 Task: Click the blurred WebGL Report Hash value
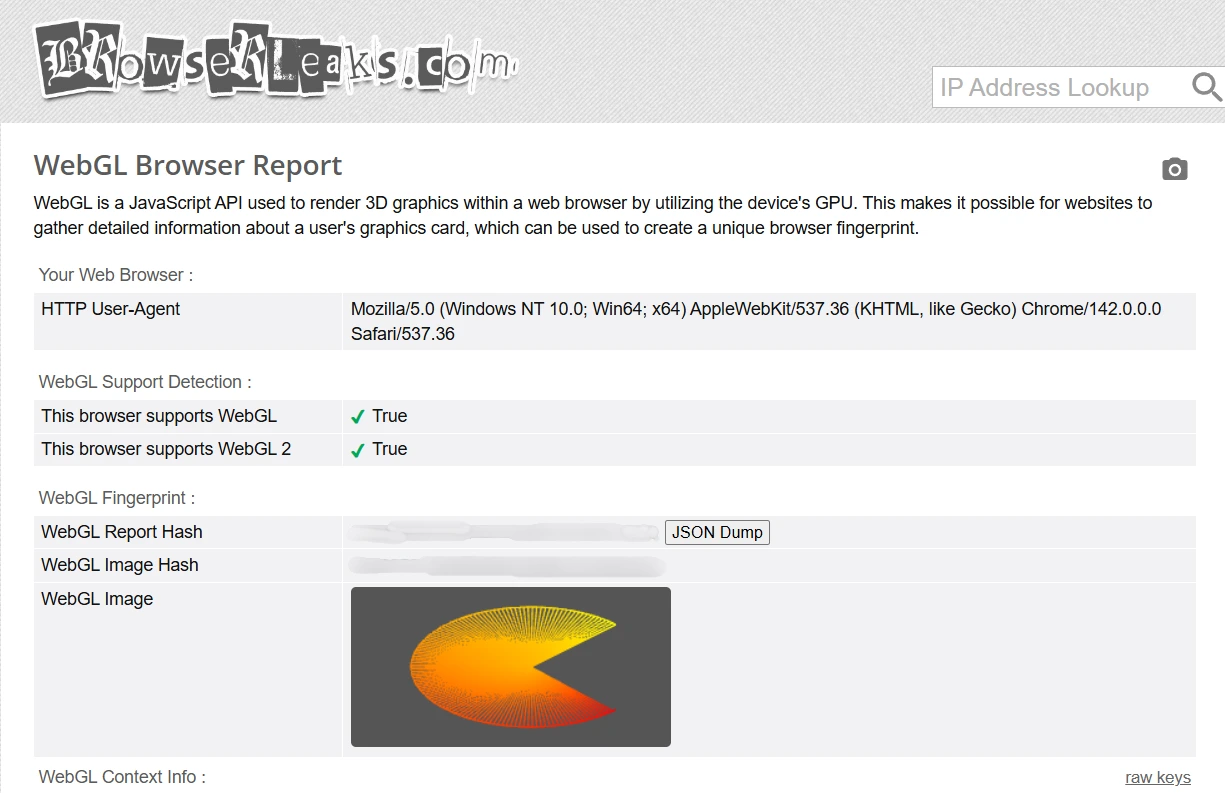pos(500,532)
